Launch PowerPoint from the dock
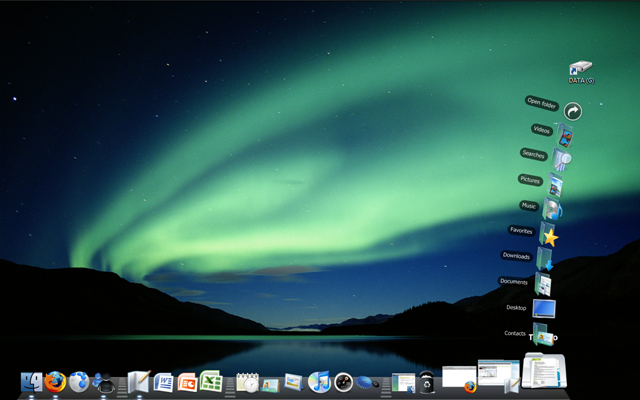 [187, 383]
